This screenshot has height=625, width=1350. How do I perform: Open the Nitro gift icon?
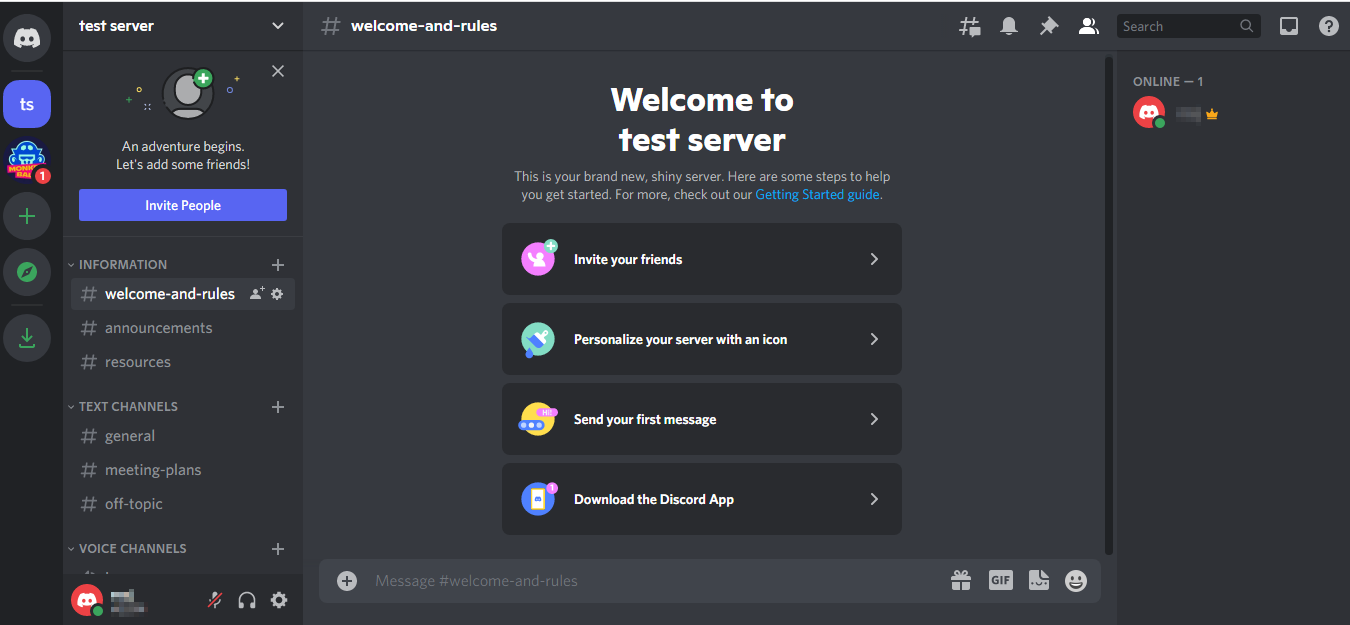(x=961, y=580)
